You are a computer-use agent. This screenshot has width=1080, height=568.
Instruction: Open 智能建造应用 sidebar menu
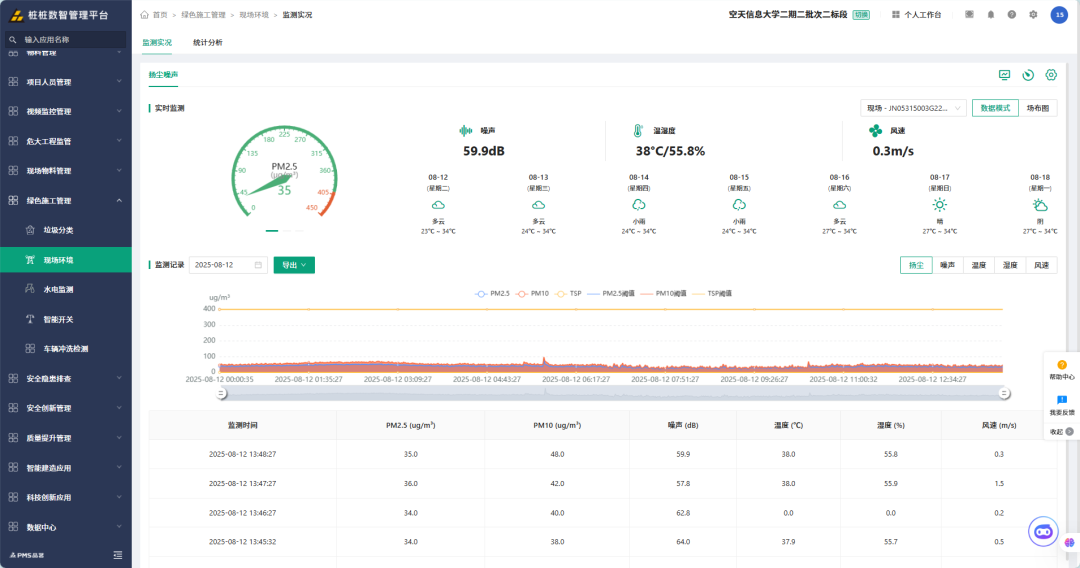point(65,467)
